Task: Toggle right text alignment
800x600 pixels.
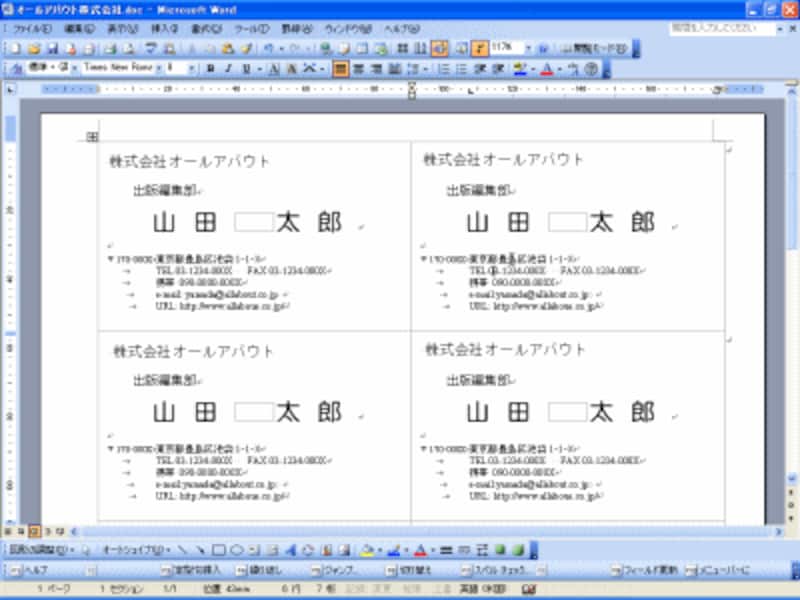Action: 377,68
